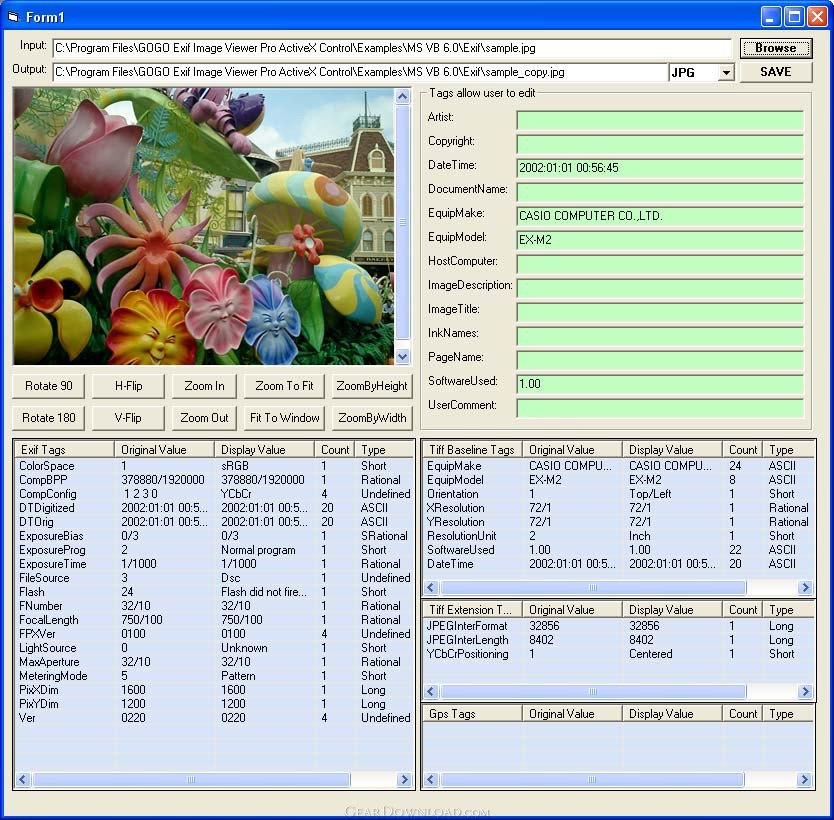Click Tiff Baseline Tags right scroll arrow
Image resolution: width=834 pixels, height=820 pixels.
pyautogui.click(x=805, y=588)
